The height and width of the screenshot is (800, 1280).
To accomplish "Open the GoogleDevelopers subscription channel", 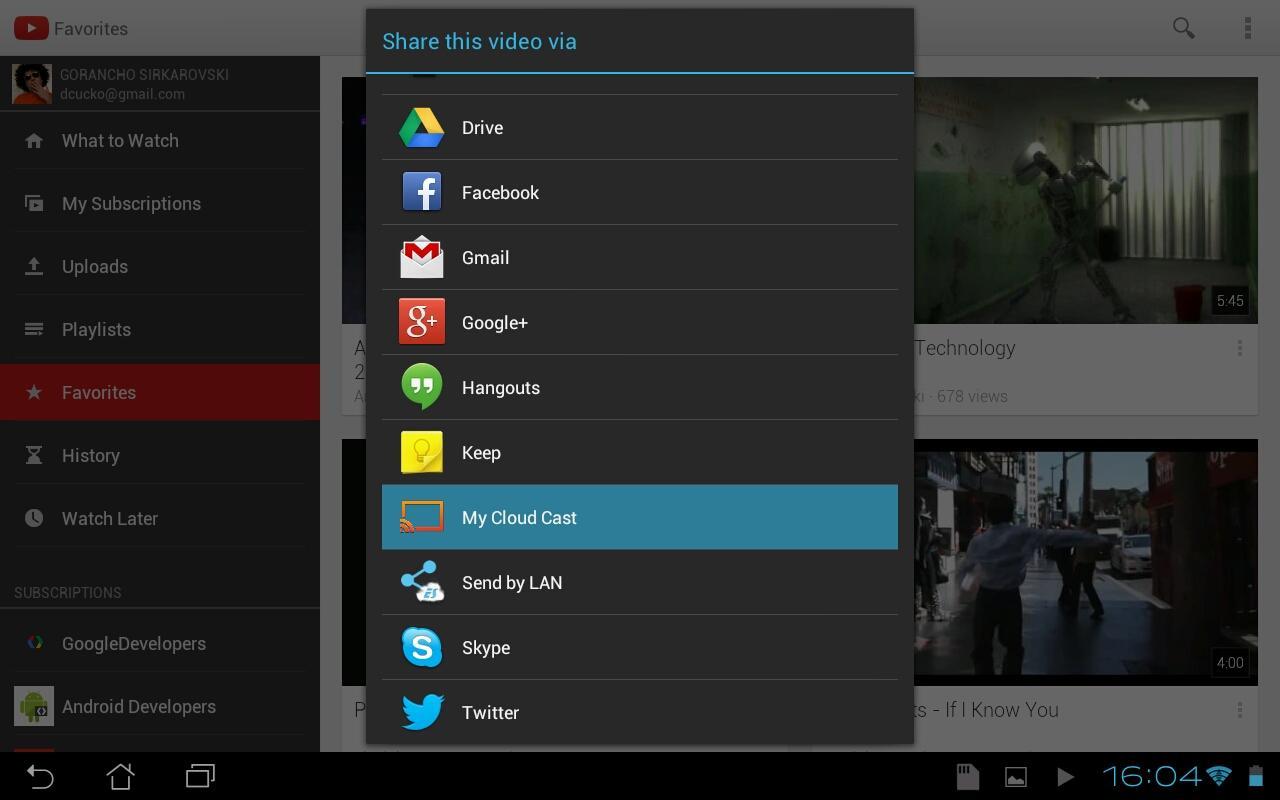I will [160, 644].
